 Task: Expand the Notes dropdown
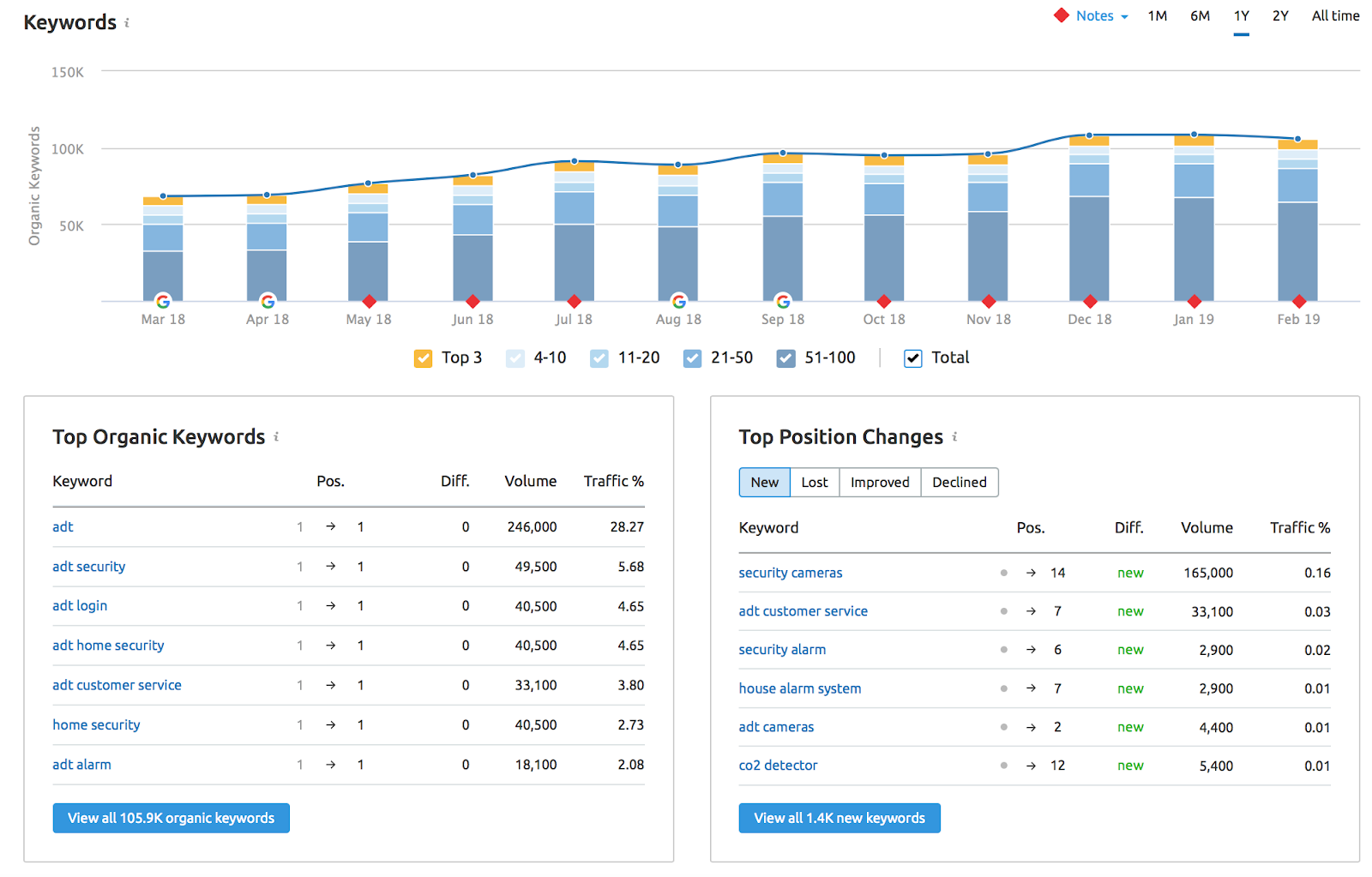point(1102,15)
